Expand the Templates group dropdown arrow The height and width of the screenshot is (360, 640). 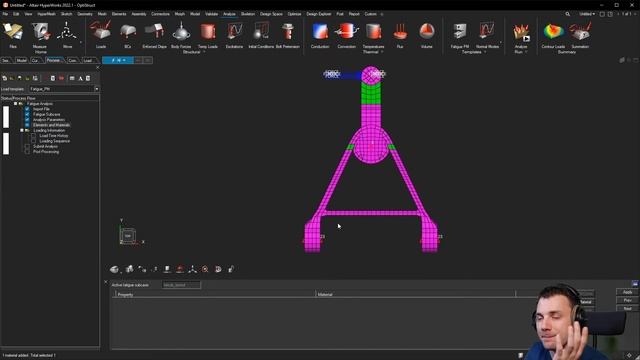click(x=485, y=52)
